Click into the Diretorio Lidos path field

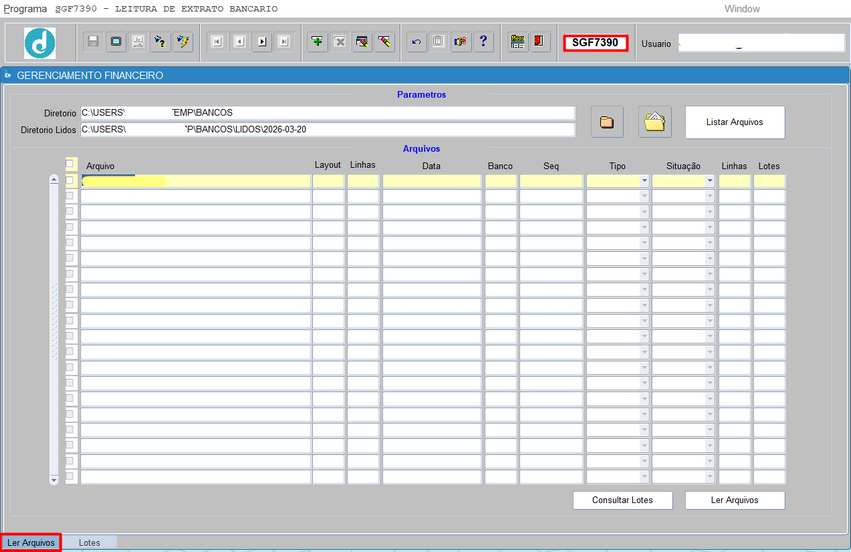[328, 129]
